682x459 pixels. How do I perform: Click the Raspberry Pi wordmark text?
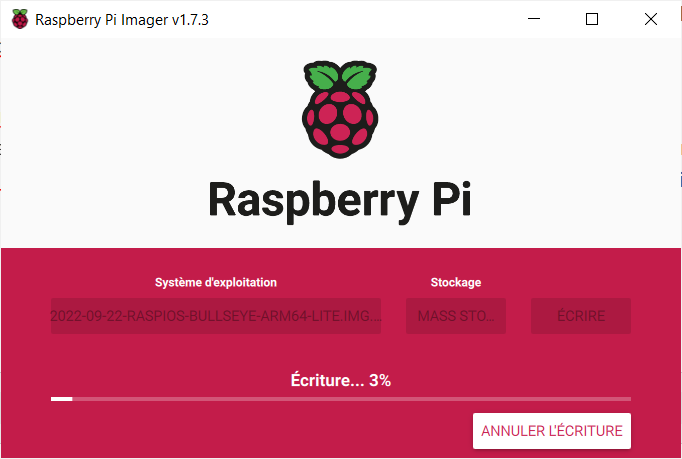340,200
